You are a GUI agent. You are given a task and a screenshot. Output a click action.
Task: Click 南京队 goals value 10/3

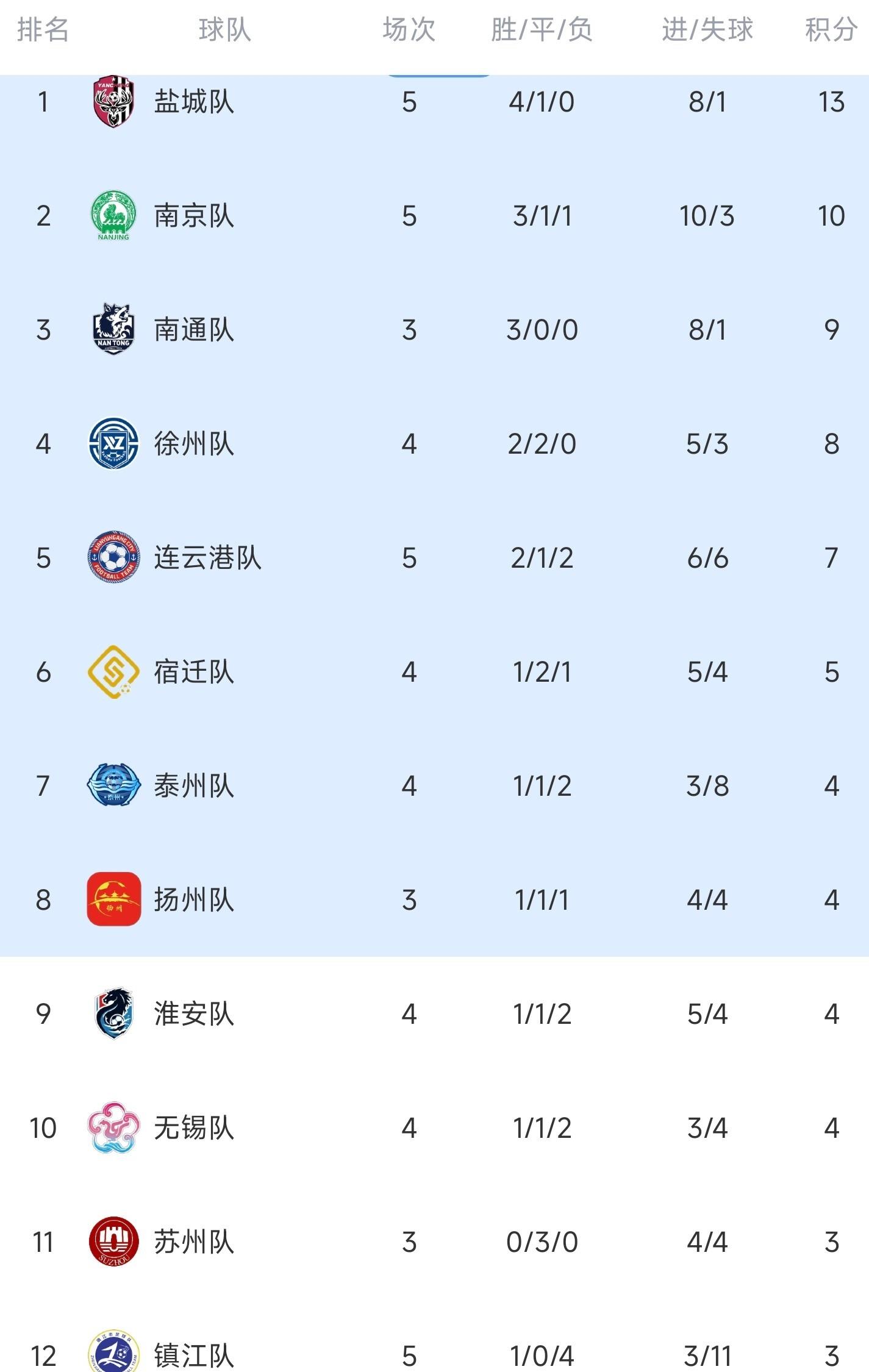point(707,216)
